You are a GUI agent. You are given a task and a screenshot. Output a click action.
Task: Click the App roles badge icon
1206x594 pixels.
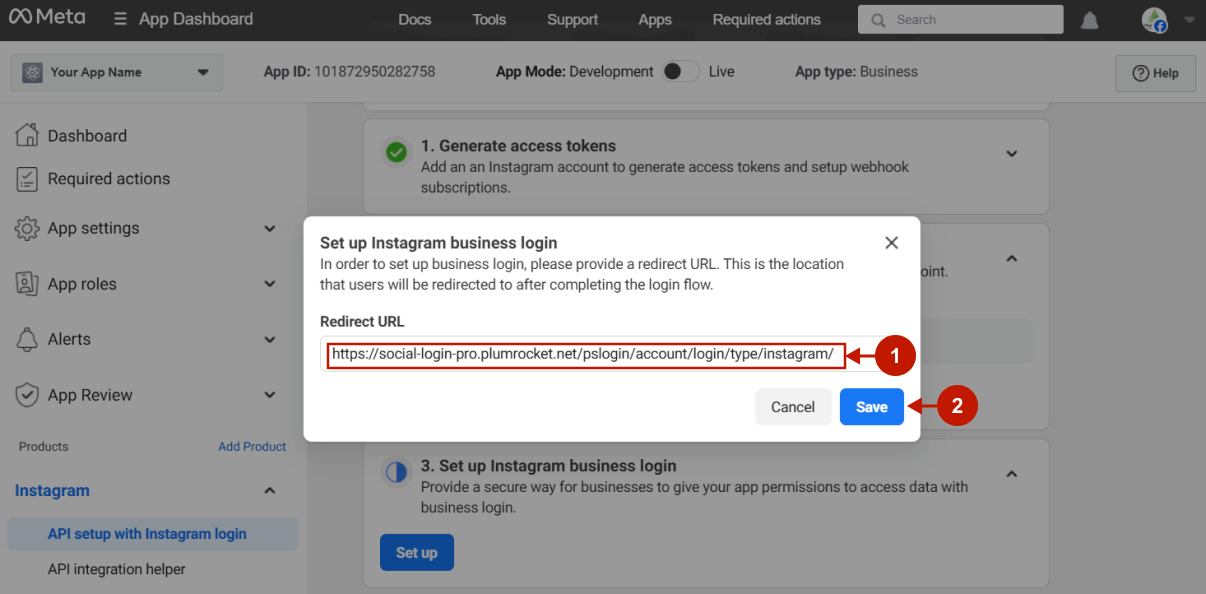(x=27, y=284)
